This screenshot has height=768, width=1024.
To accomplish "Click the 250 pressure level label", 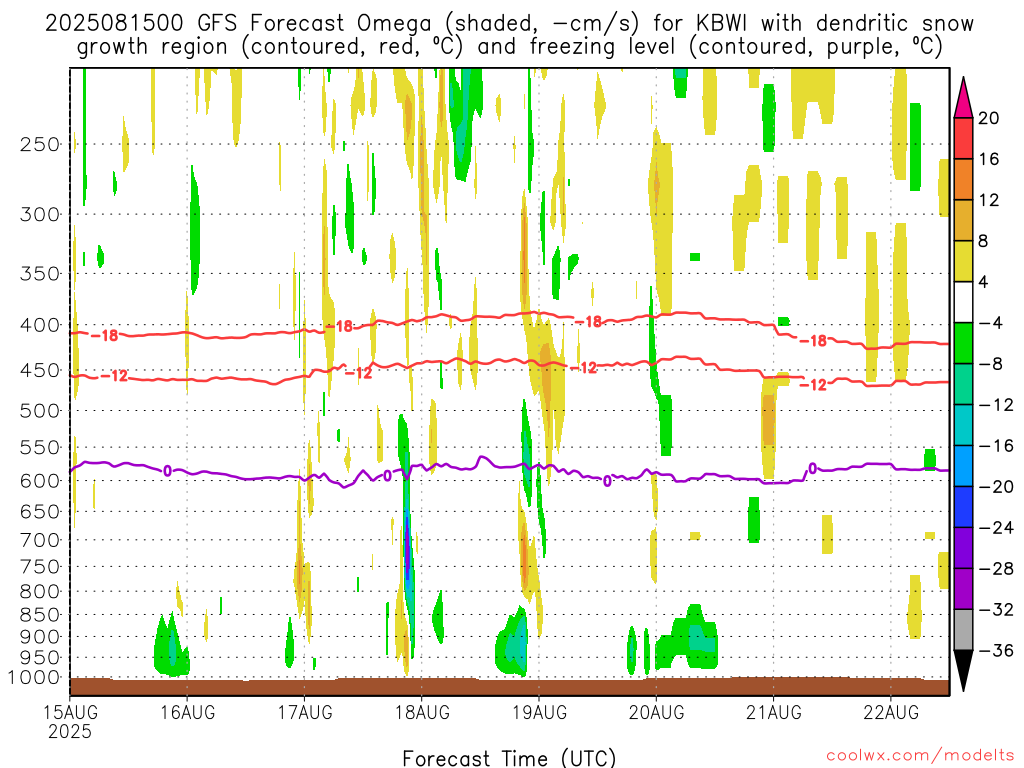I will pyautogui.click(x=40, y=144).
